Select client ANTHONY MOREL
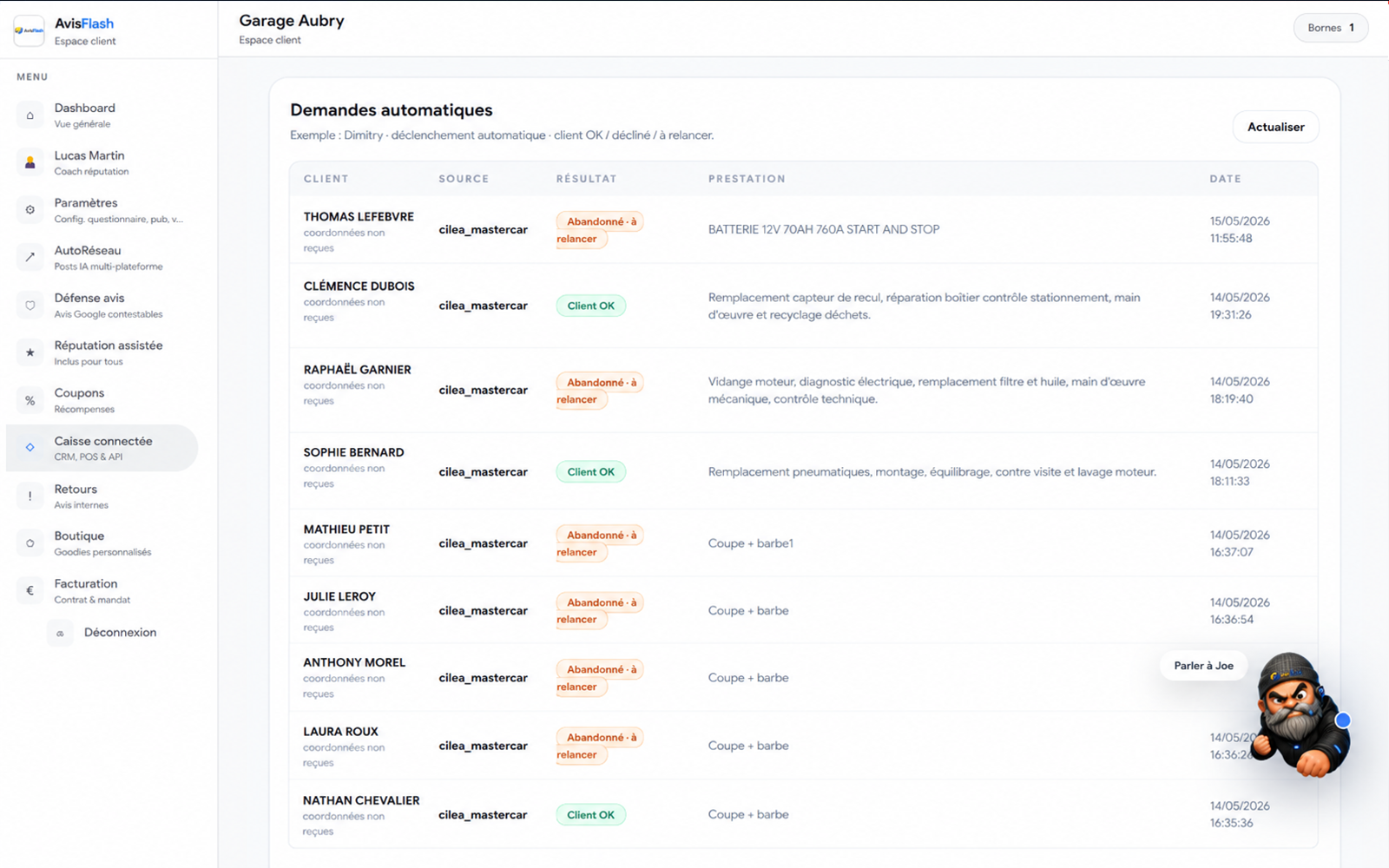The image size is (1389, 868). (x=354, y=662)
